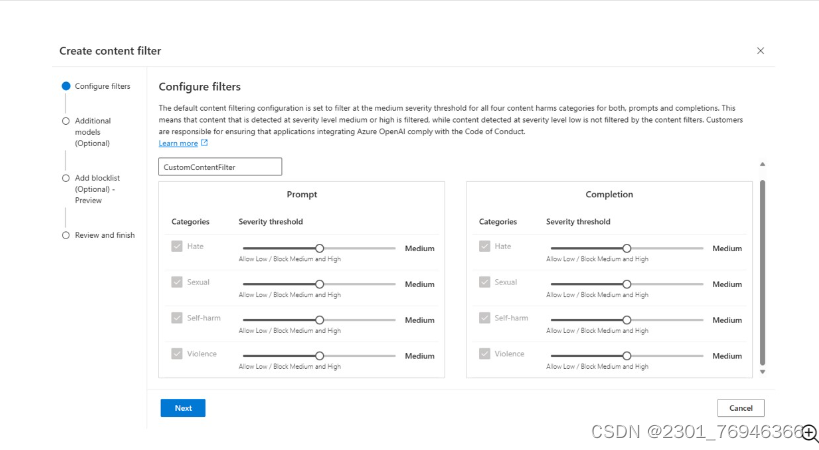
Task: Toggle the Prompt Hate category checkbox
Action: point(177,246)
